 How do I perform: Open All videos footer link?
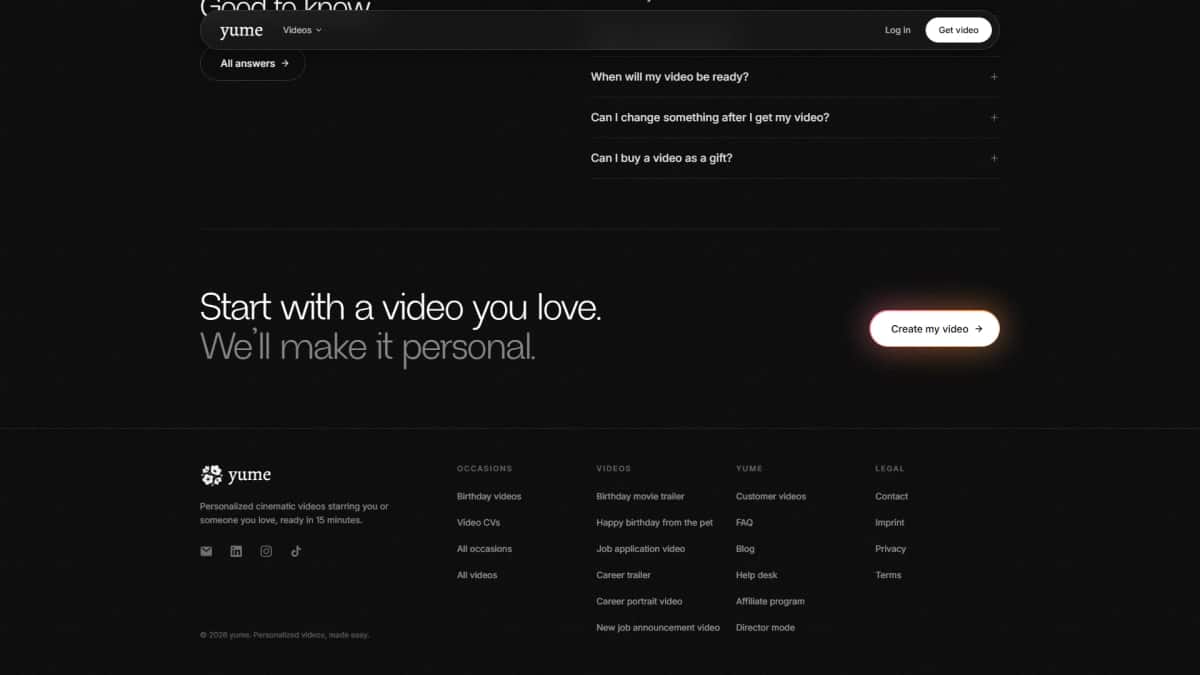point(477,575)
